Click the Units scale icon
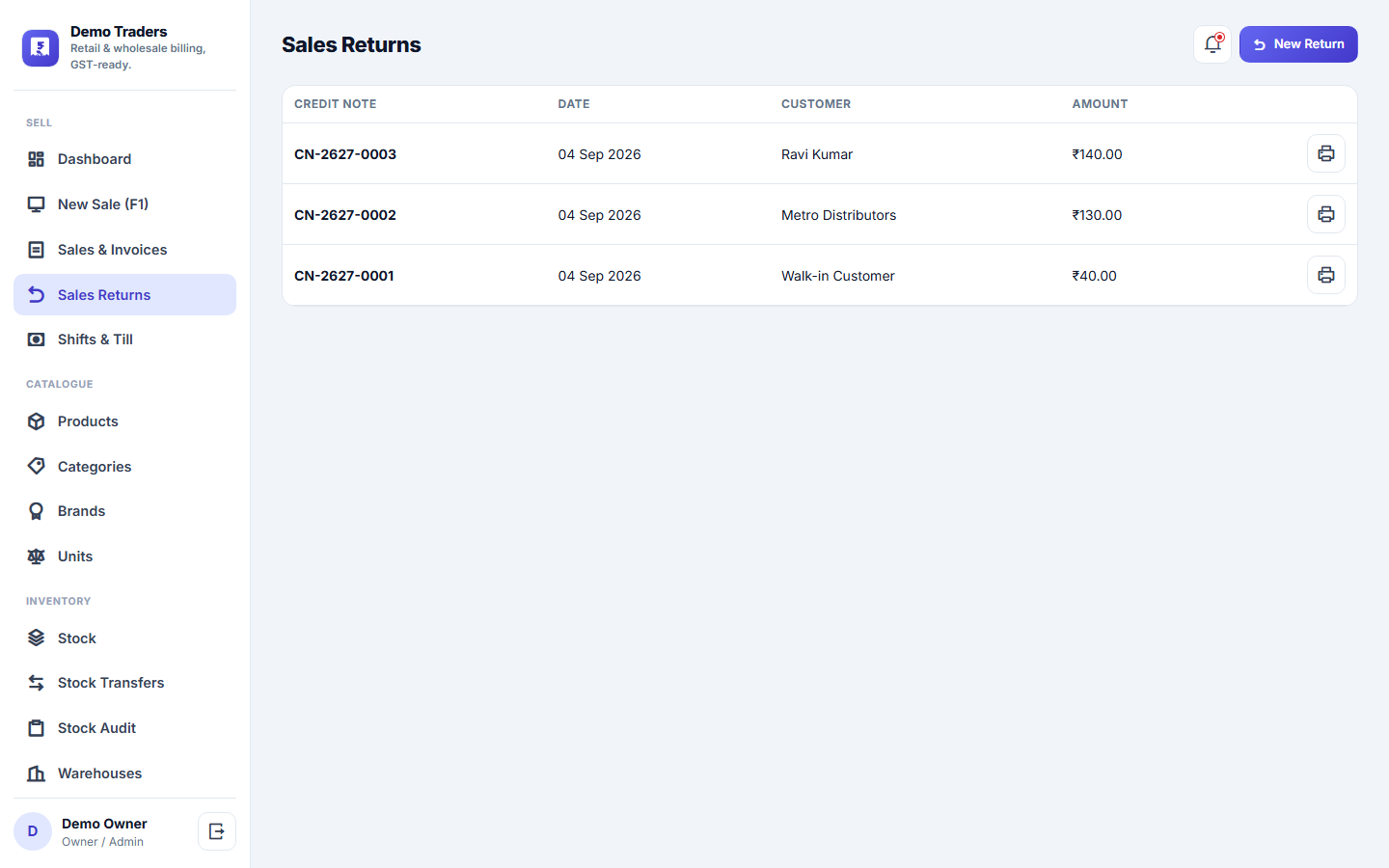1389x868 pixels. pyautogui.click(x=37, y=556)
